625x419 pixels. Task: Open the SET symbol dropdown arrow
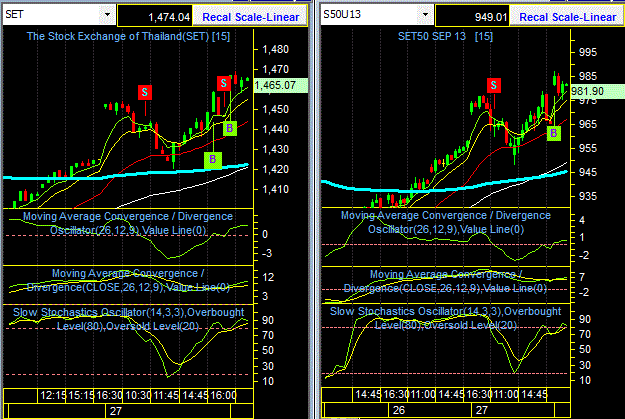pos(107,14)
